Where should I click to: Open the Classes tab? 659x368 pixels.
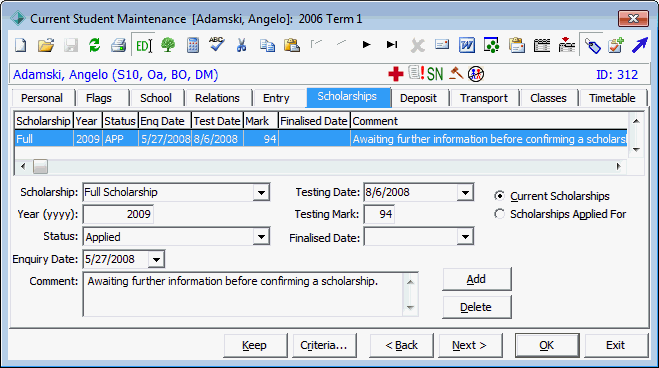point(548,98)
